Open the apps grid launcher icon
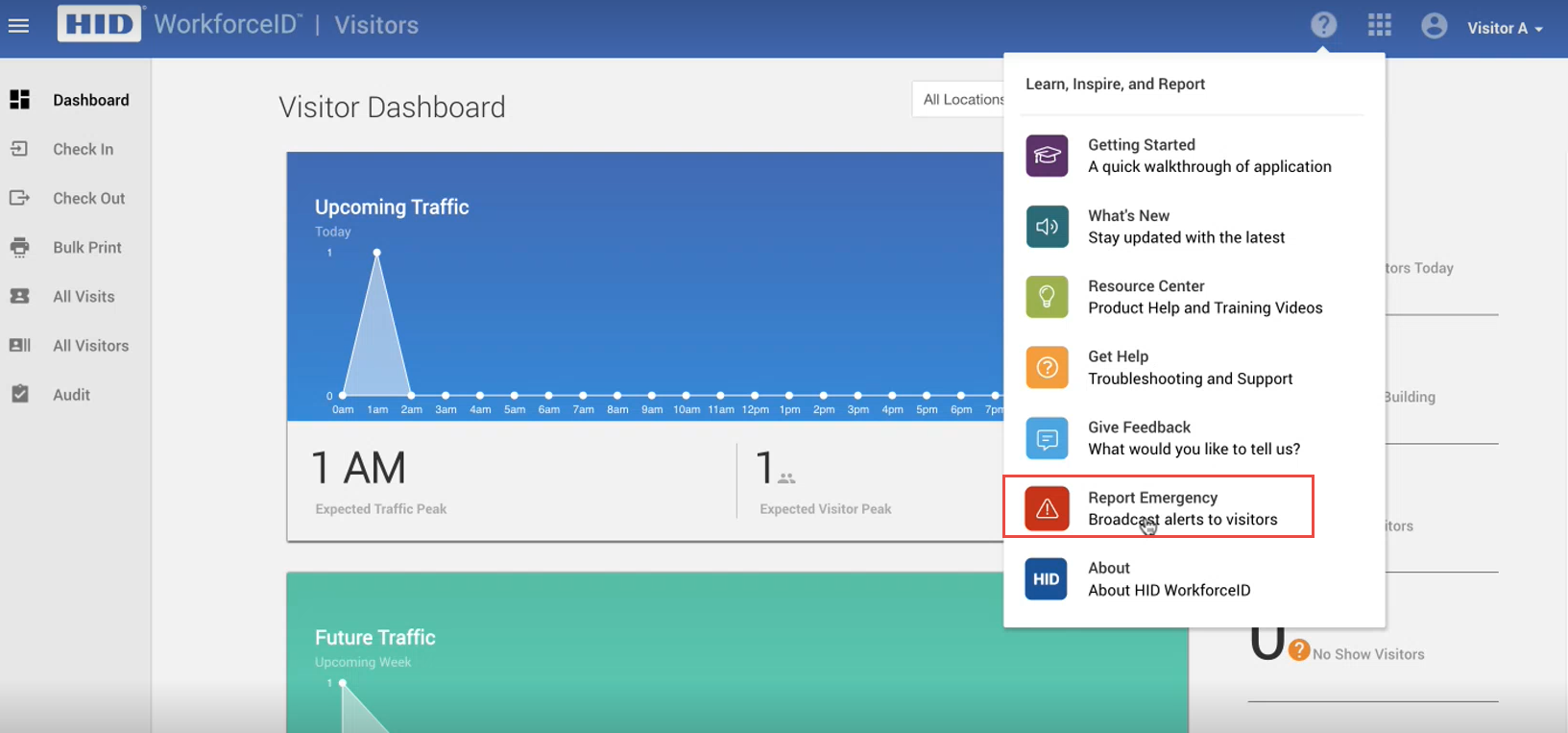 [1380, 25]
